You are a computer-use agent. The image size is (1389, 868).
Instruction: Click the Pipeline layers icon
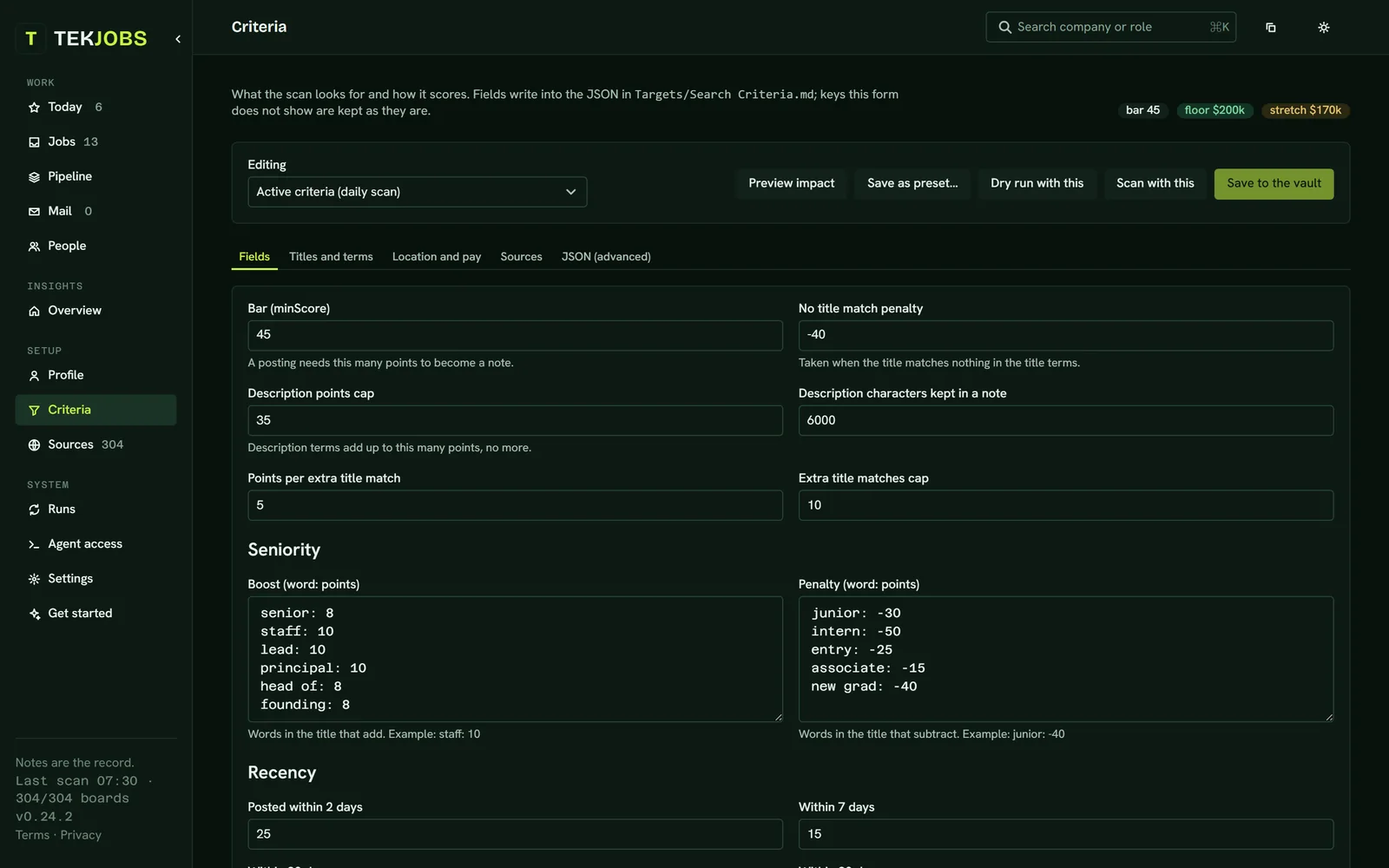point(34,177)
